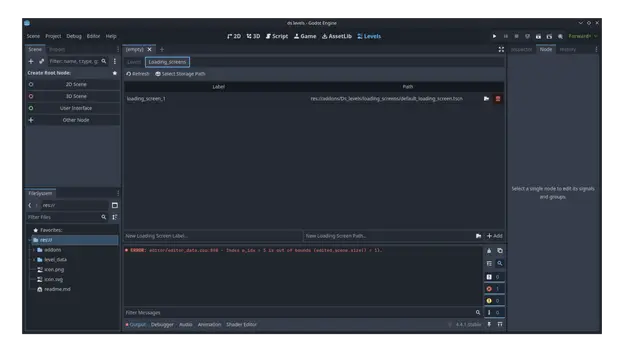Switch to the 3D workspace
Viewport: 624px width, 360px height.
[253, 36]
